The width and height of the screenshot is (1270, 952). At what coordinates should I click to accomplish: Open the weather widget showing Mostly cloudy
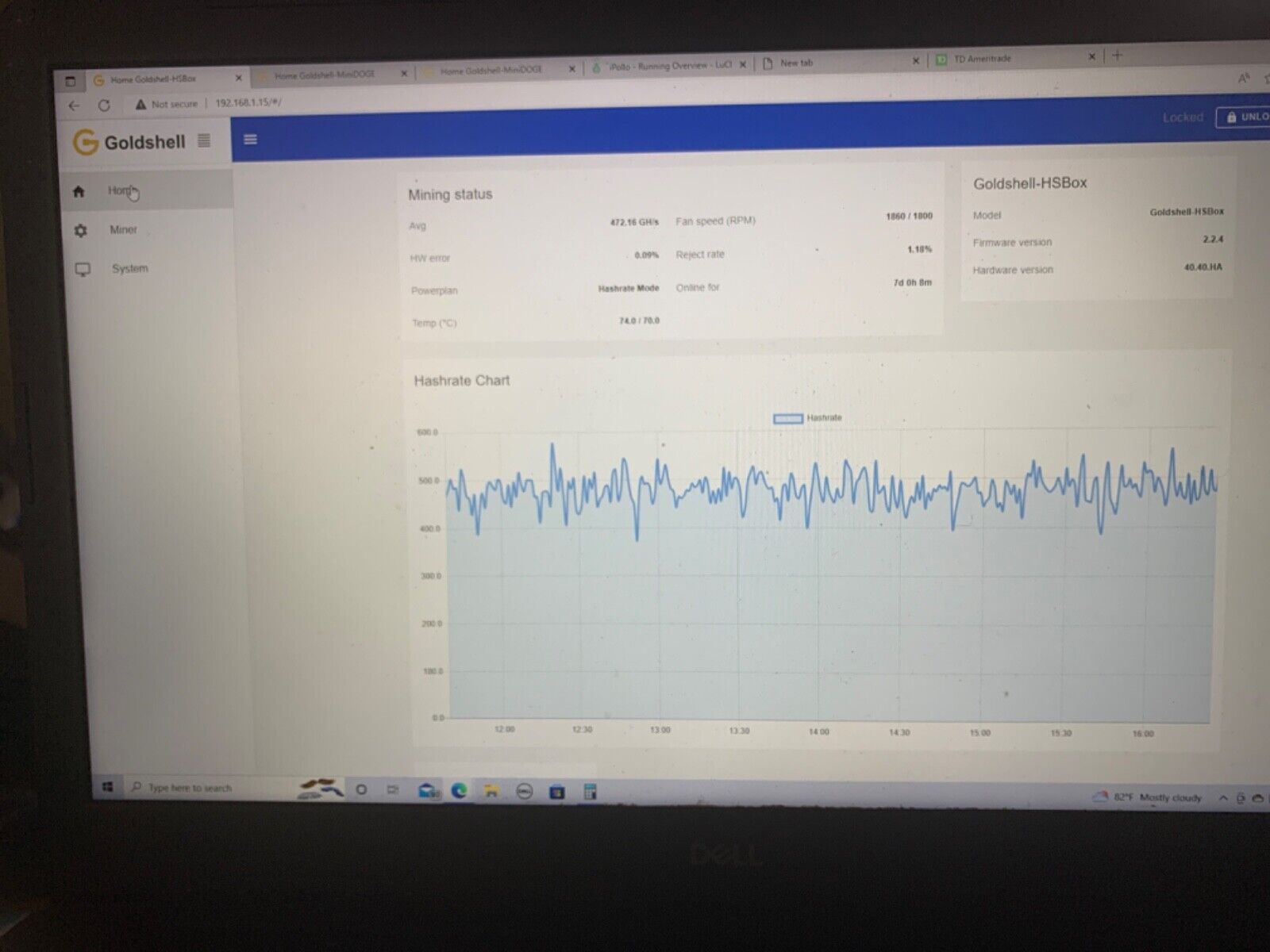coord(1146,797)
